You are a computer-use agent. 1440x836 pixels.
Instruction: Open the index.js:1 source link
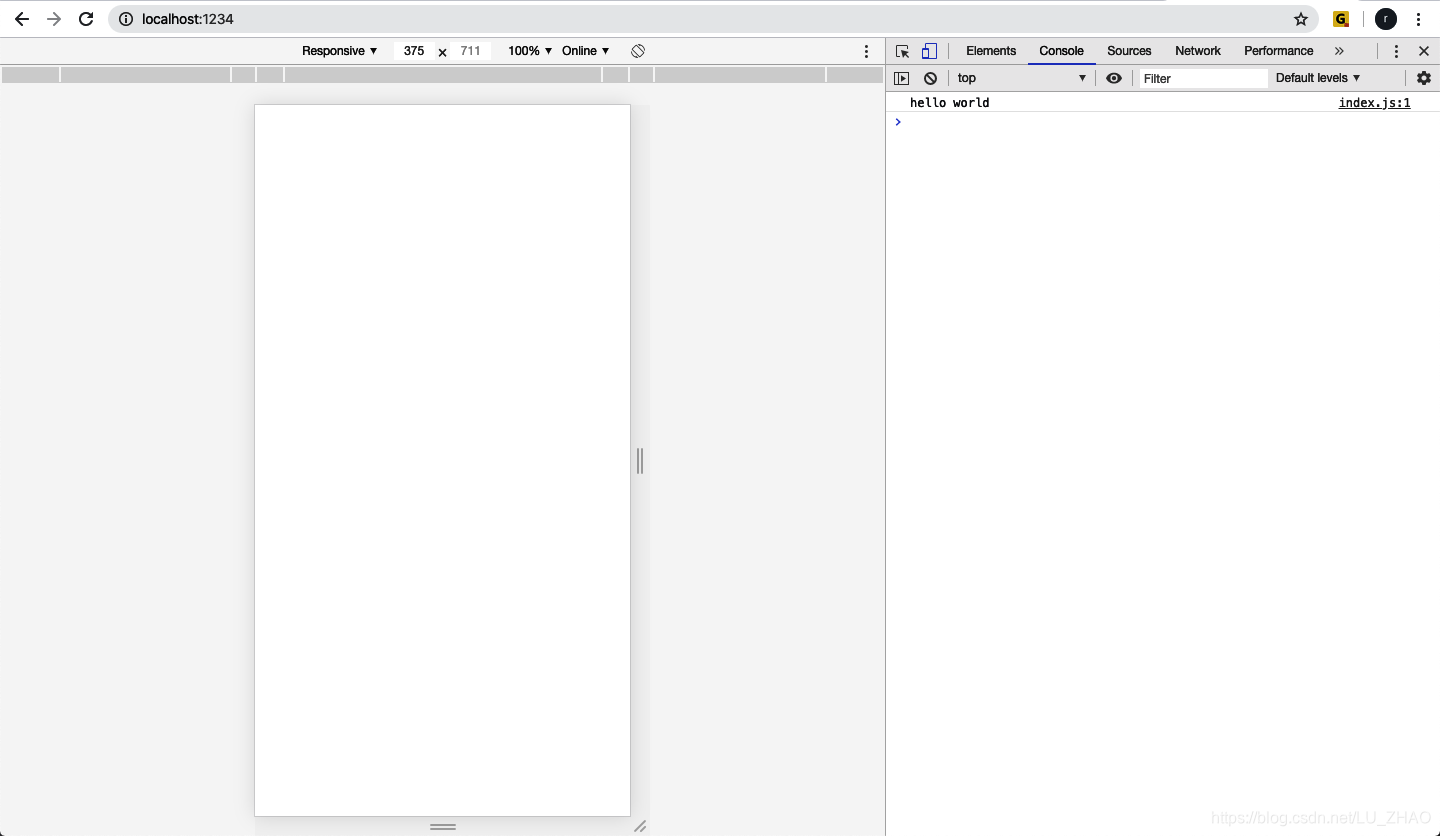pyautogui.click(x=1374, y=103)
